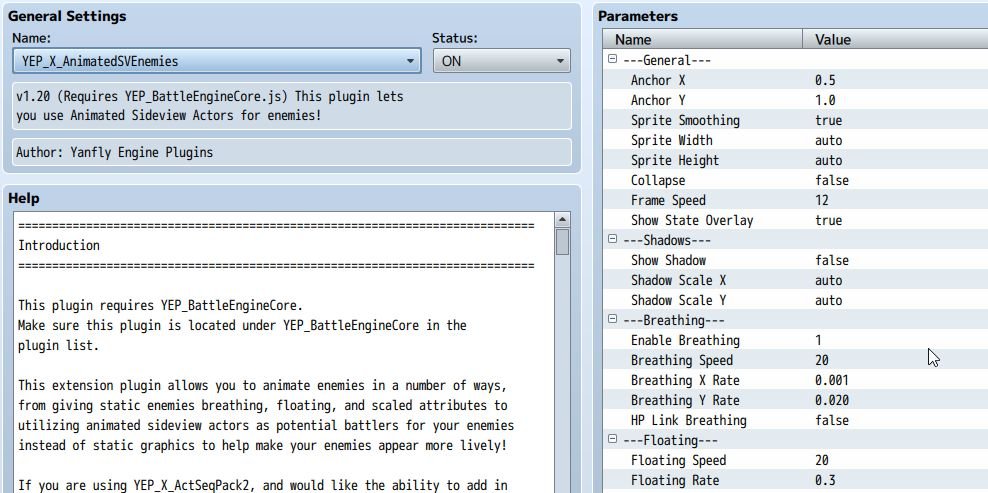Click the Show Shadow value false

pos(832,260)
